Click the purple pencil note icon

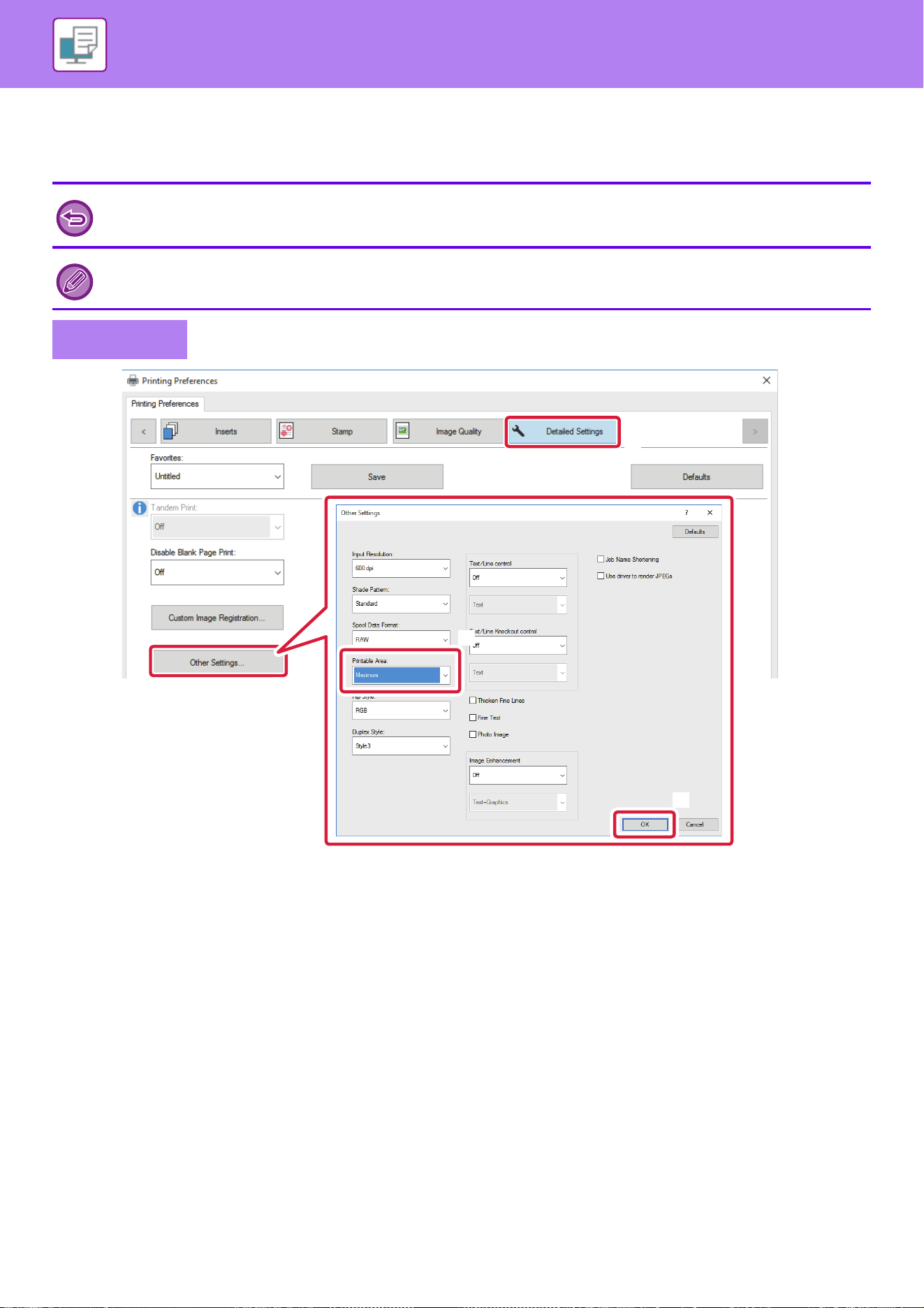(x=75, y=282)
